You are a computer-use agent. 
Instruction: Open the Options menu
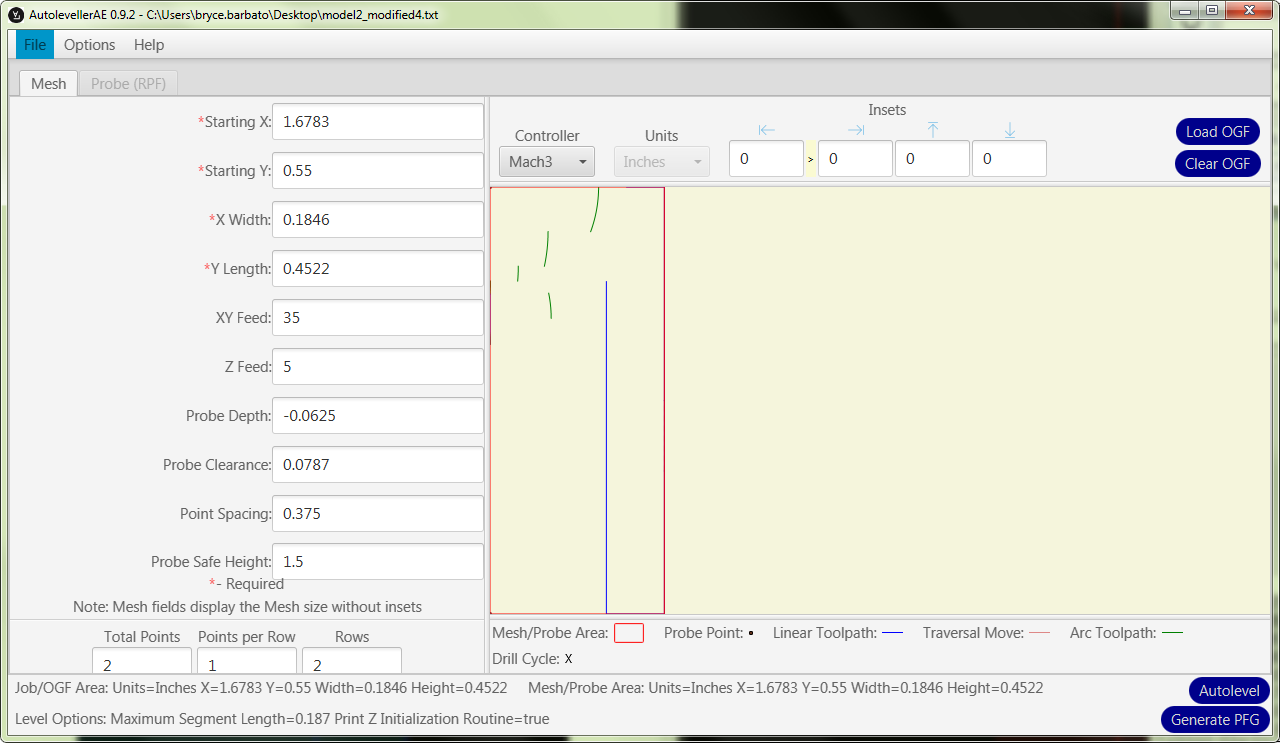(89, 45)
